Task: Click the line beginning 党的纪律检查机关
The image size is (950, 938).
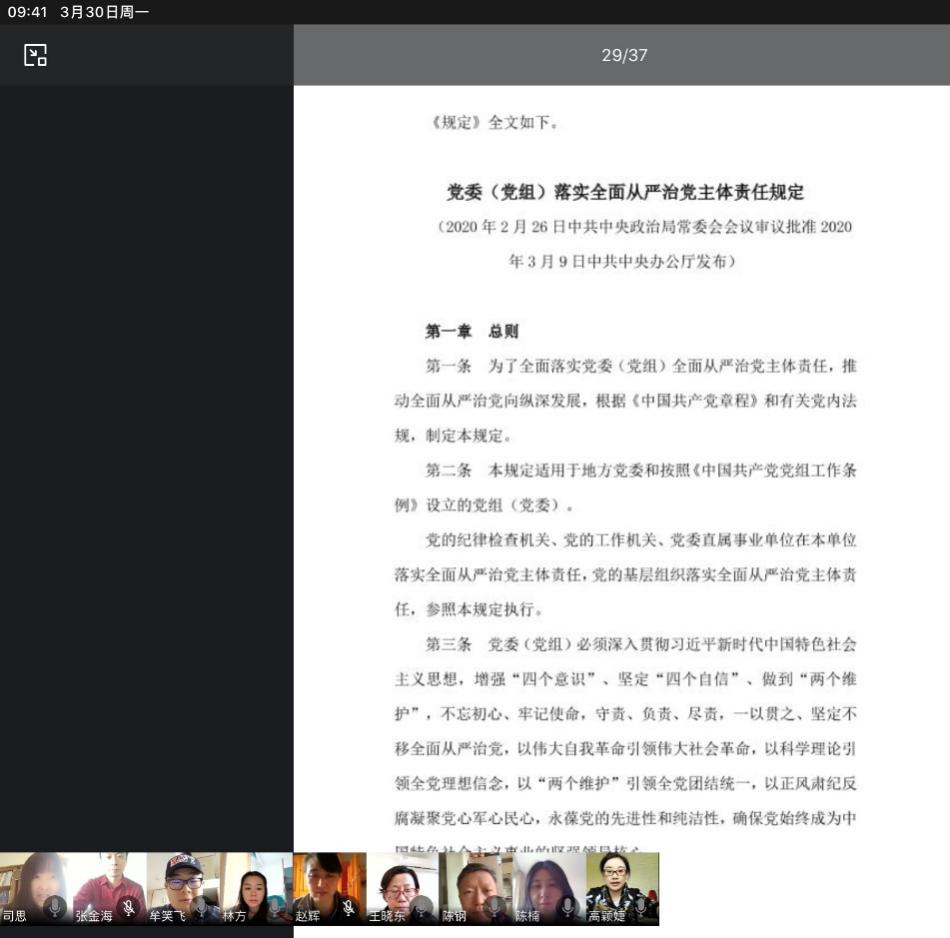Action: pyautogui.click(x=641, y=540)
